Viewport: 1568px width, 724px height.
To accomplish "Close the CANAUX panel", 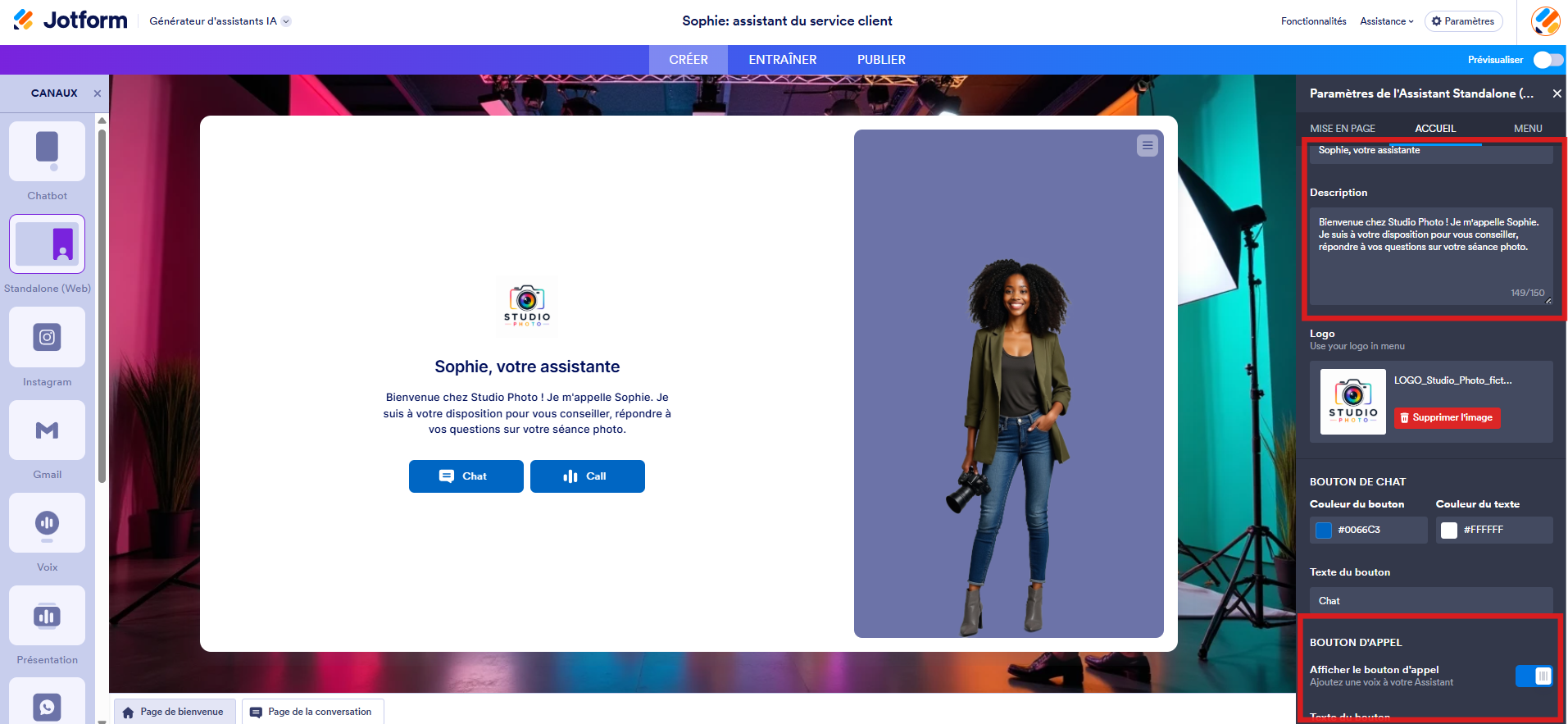I will click(98, 93).
